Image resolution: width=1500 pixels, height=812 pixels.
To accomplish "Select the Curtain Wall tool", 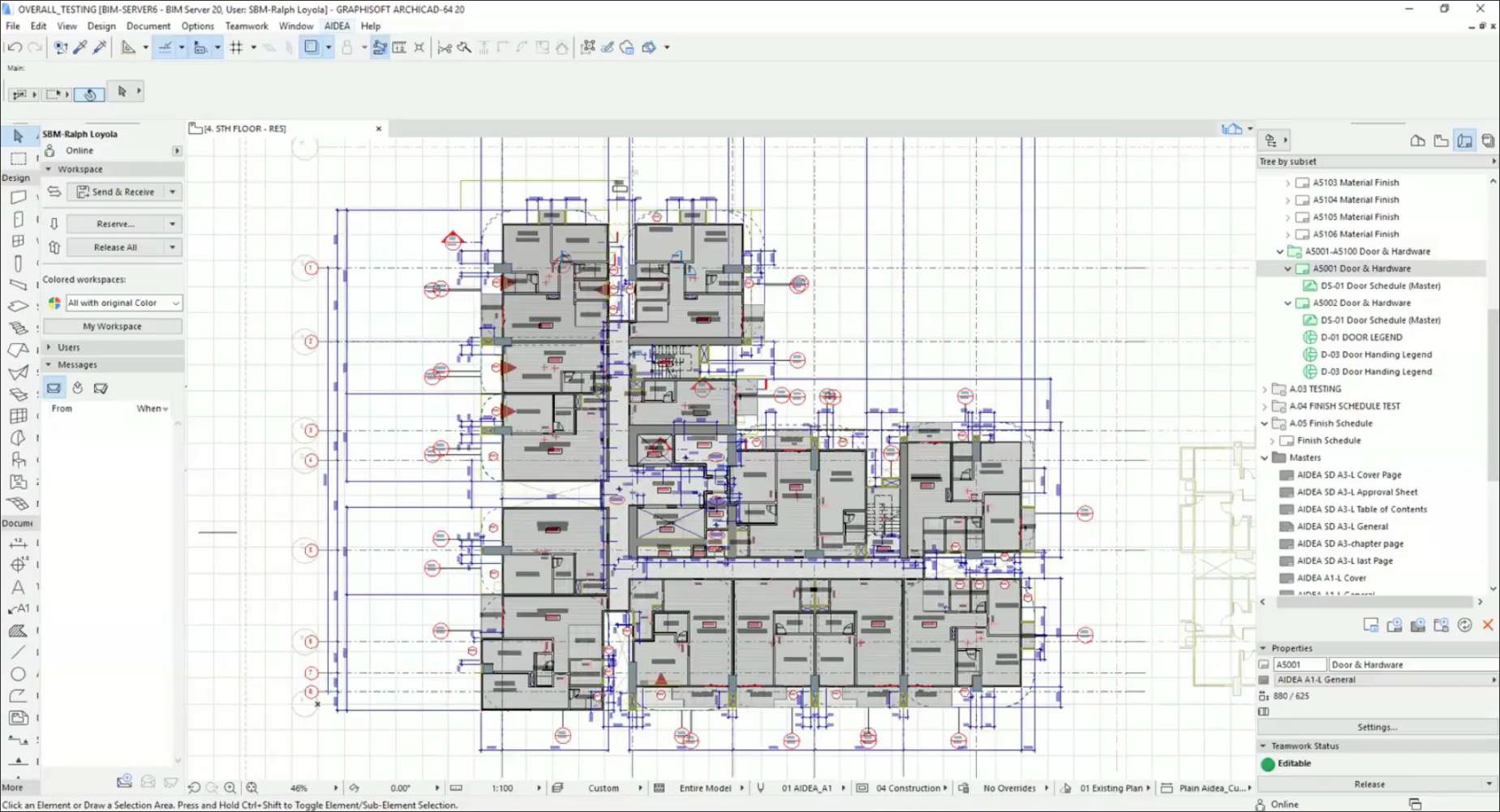I will click(18, 416).
